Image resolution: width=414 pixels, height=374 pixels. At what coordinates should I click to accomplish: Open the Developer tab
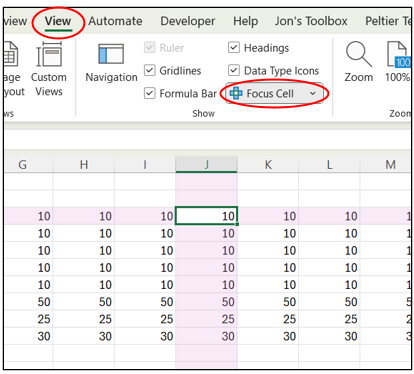click(188, 21)
